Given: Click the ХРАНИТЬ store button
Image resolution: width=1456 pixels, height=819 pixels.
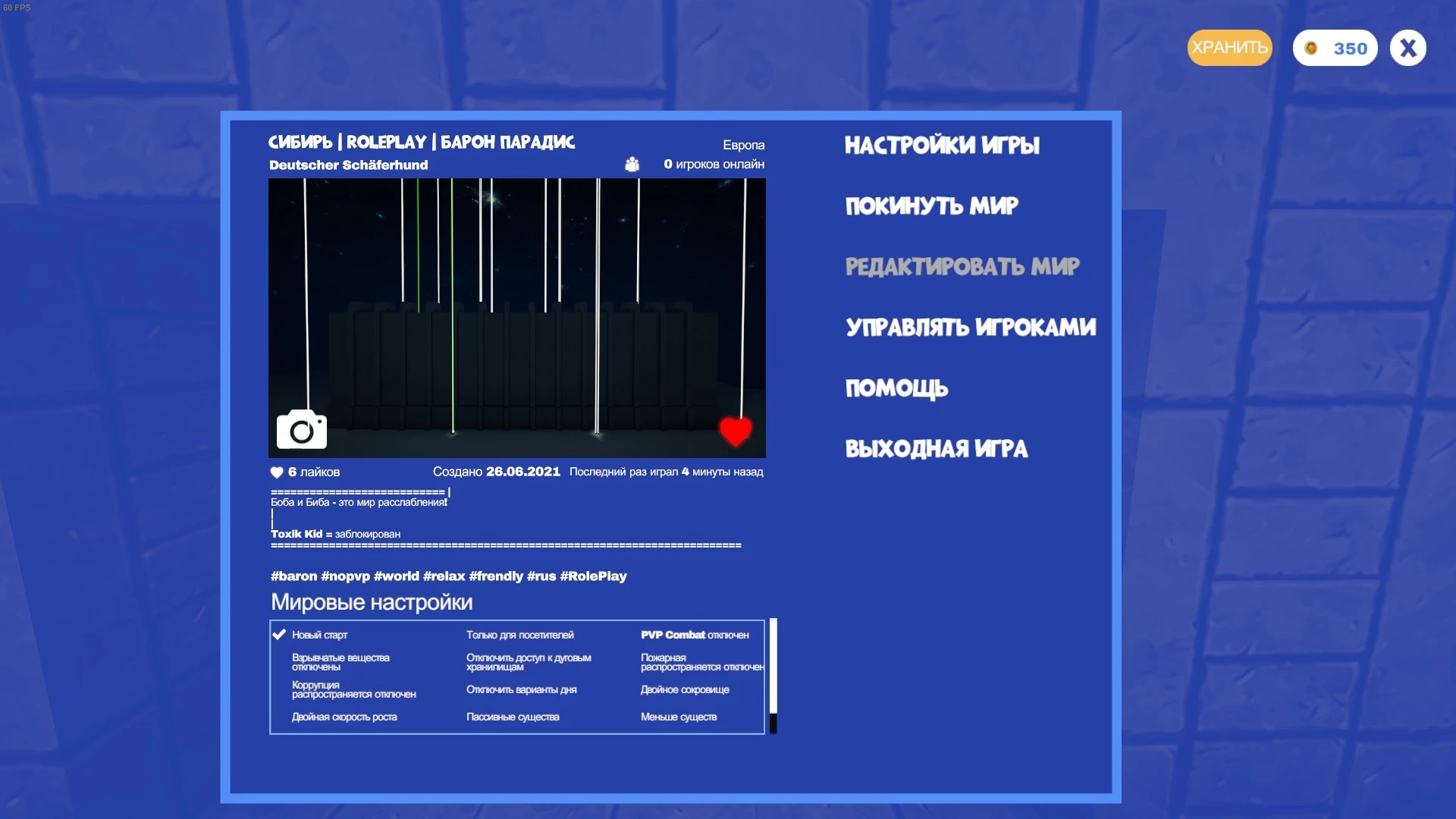Looking at the screenshot, I should point(1229,48).
